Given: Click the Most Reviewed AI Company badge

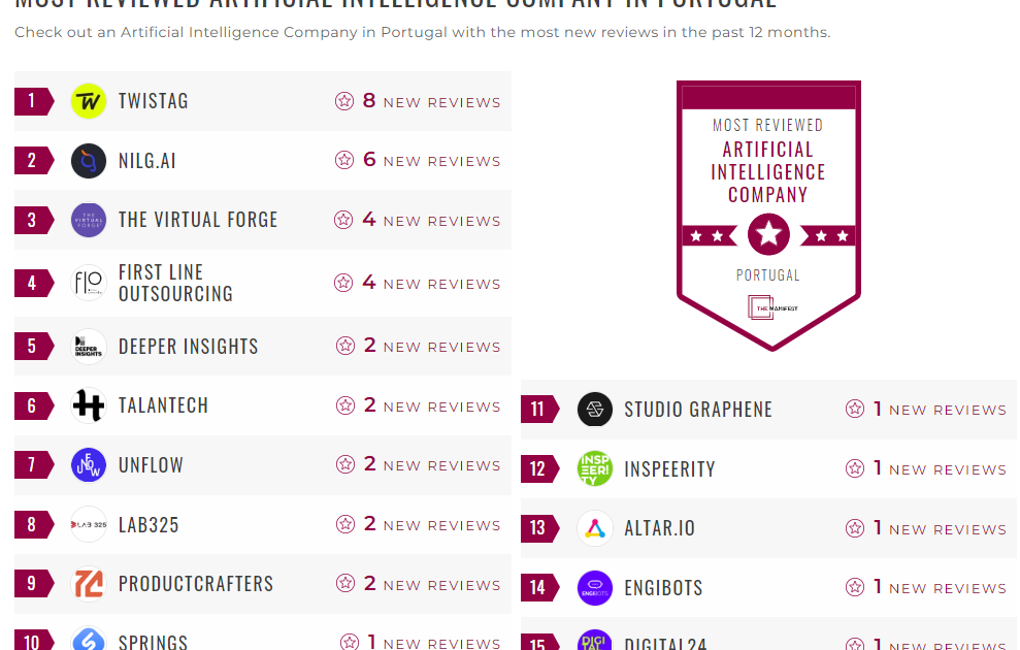Looking at the screenshot, I should pos(768,214).
